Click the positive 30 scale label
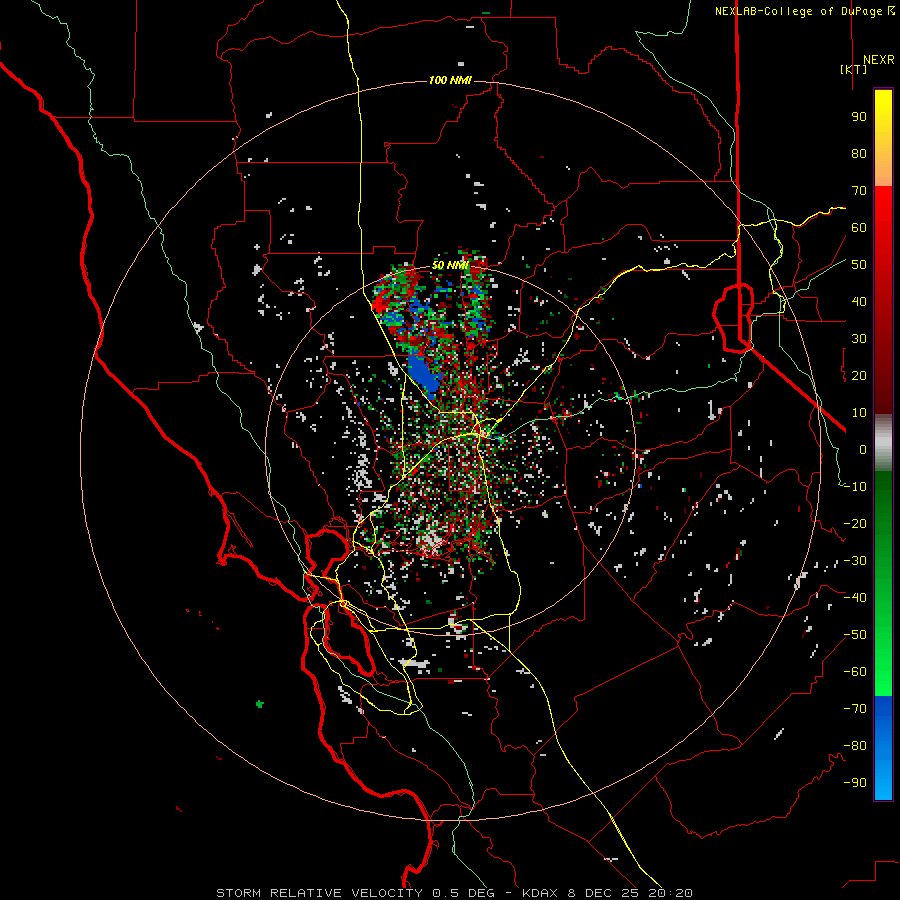 [859, 339]
